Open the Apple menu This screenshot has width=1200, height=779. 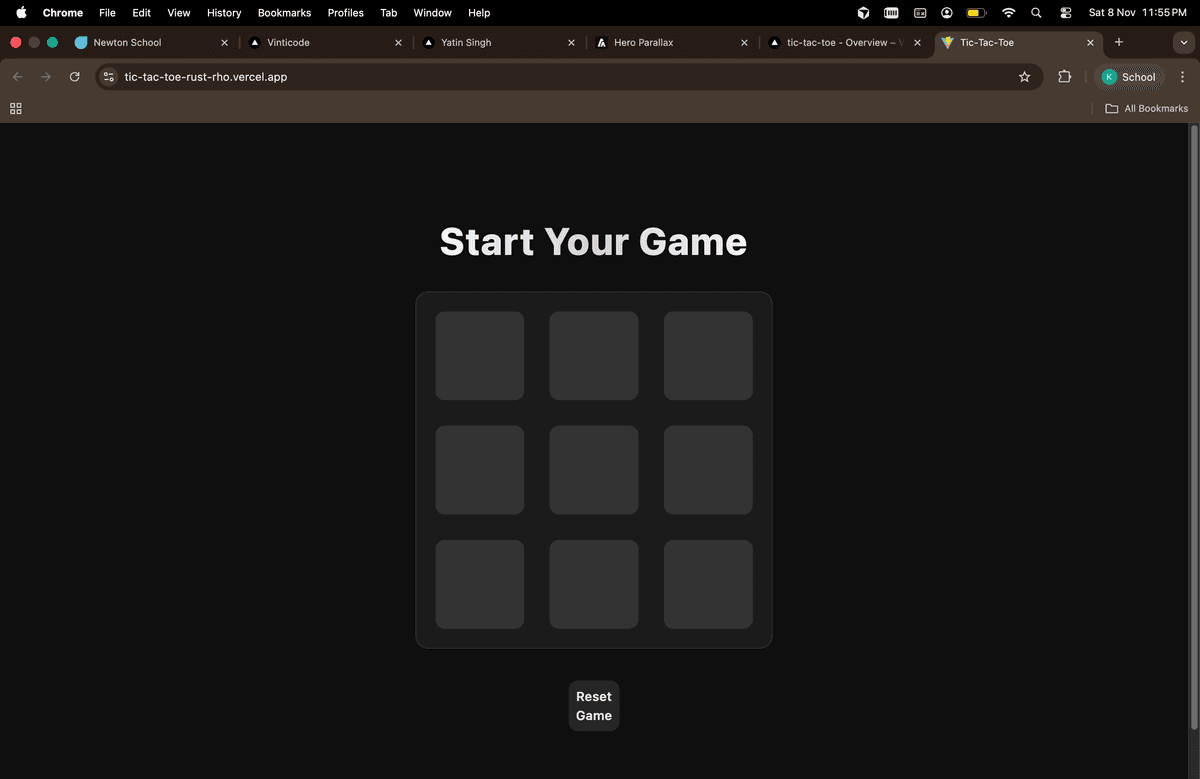click(x=21, y=13)
